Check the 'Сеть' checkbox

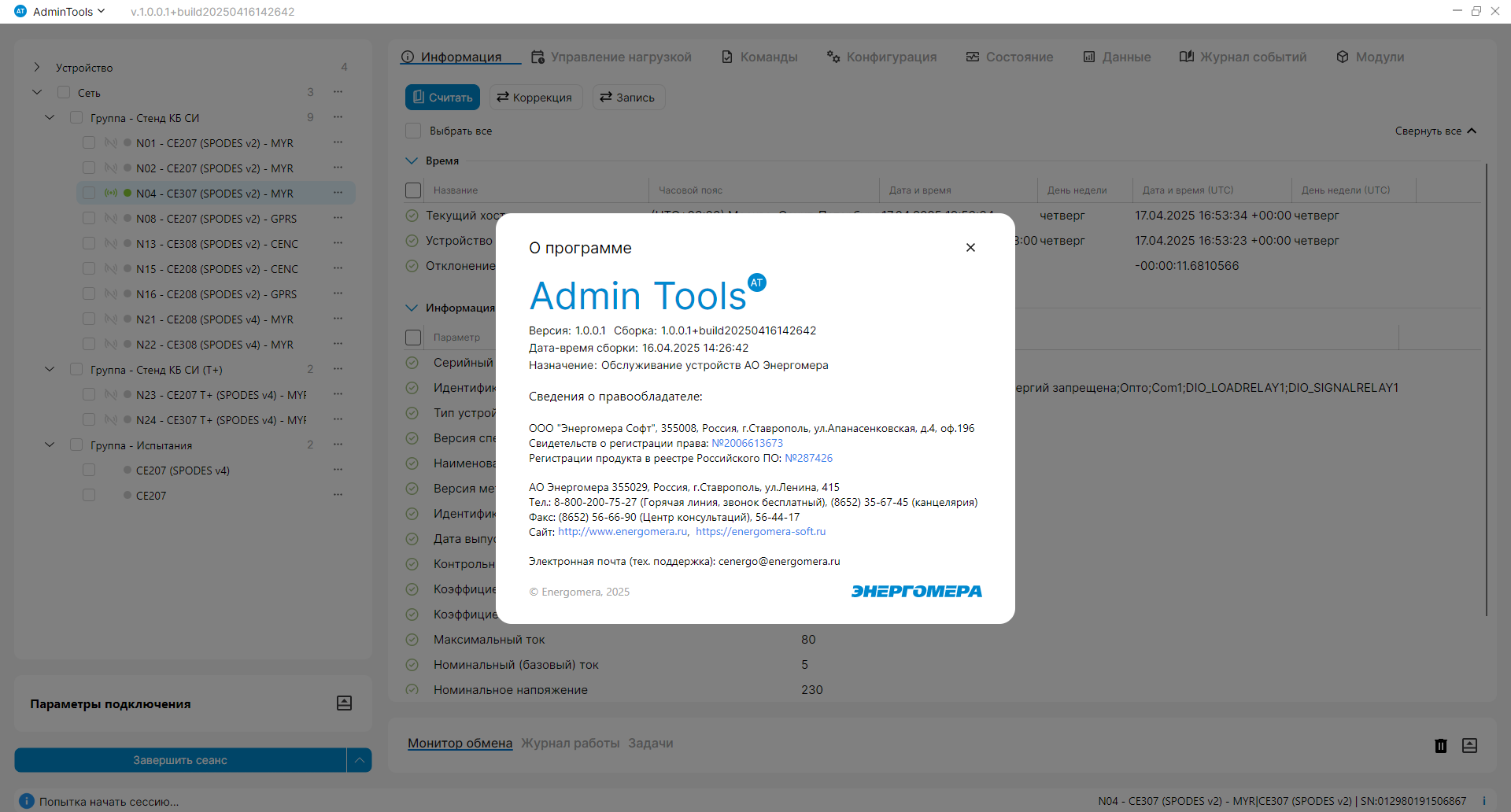click(x=64, y=92)
